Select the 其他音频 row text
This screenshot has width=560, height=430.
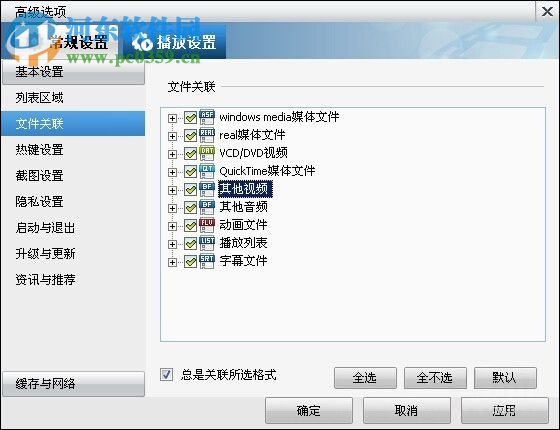coord(243,207)
